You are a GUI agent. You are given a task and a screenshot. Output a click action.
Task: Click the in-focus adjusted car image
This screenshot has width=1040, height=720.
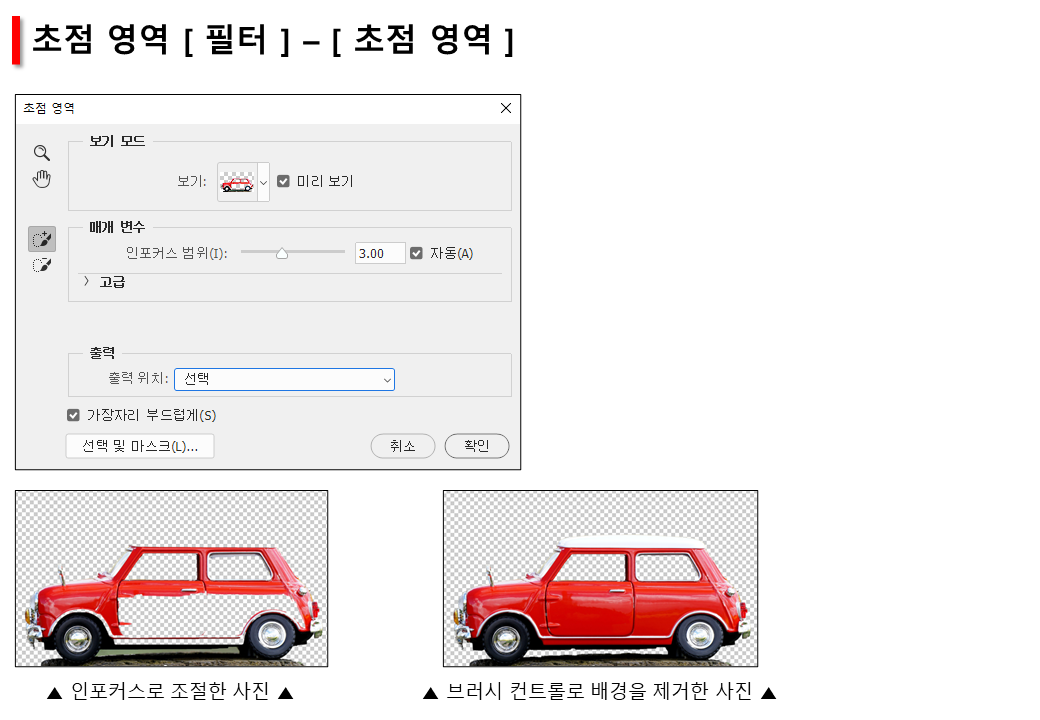tap(172, 579)
